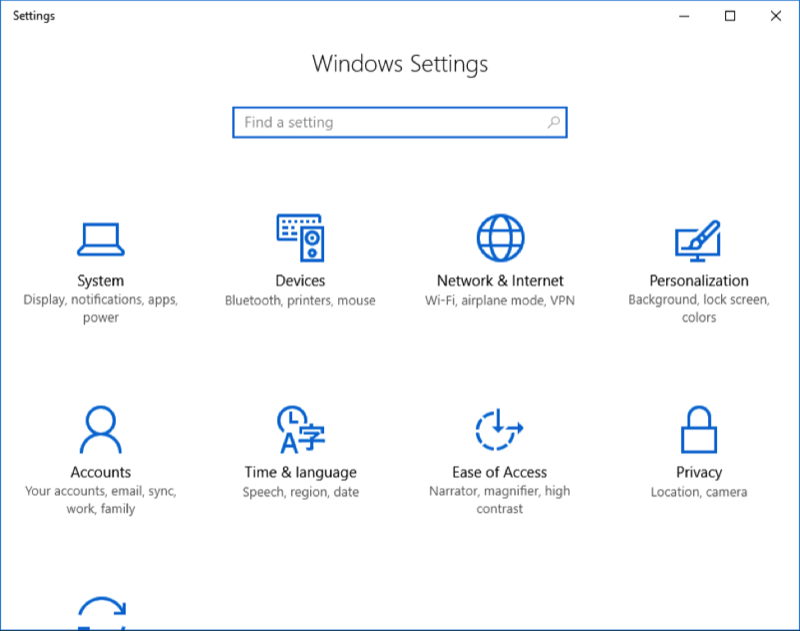
Task: Minimize the Settings window
Action: click(684, 16)
